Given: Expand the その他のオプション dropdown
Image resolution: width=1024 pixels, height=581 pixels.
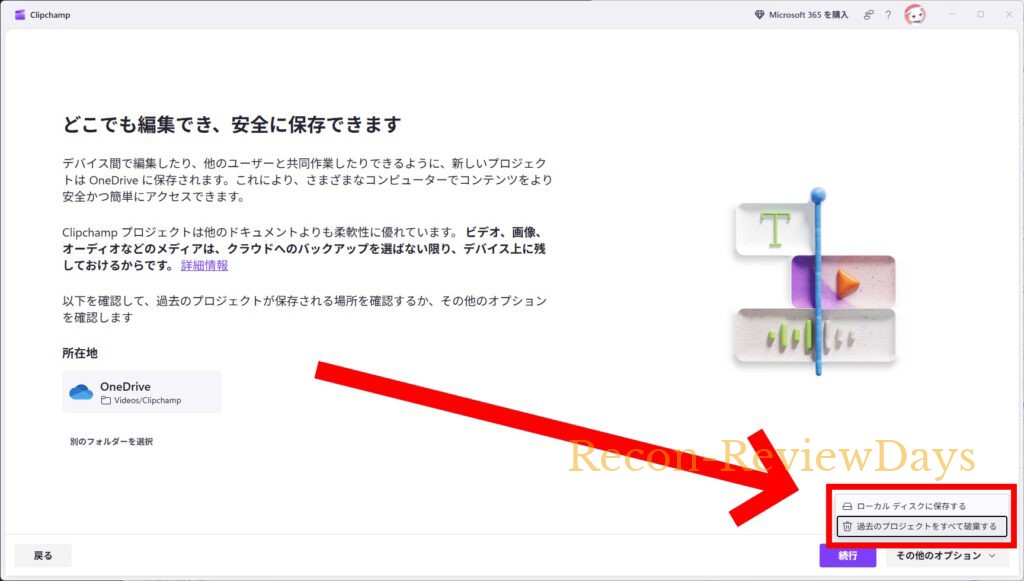Looking at the screenshot, I should [947, 555].
